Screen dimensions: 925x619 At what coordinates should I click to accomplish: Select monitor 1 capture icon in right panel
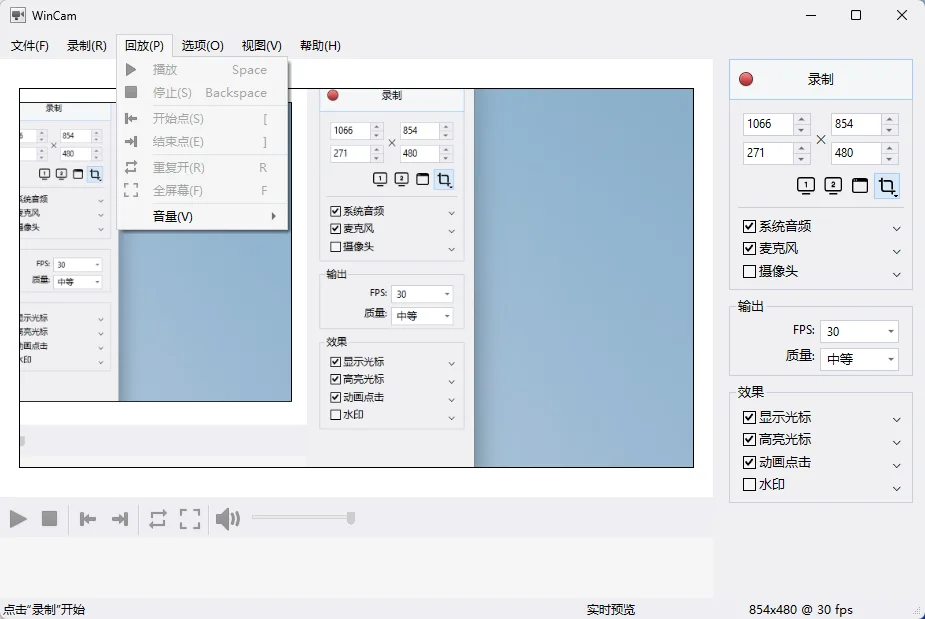806,186
